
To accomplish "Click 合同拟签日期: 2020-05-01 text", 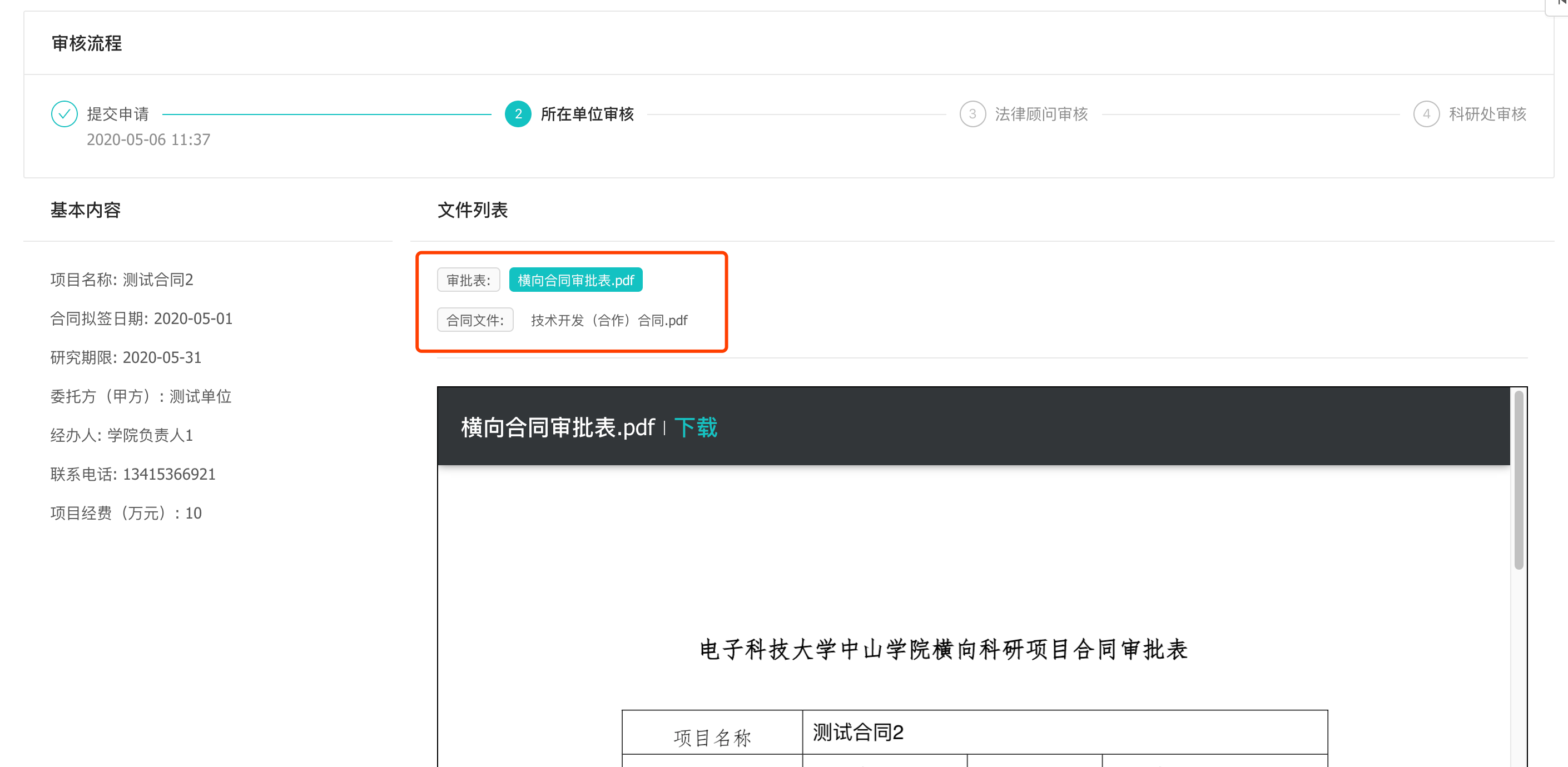I will pyautogui.click(x=141, y=318).
